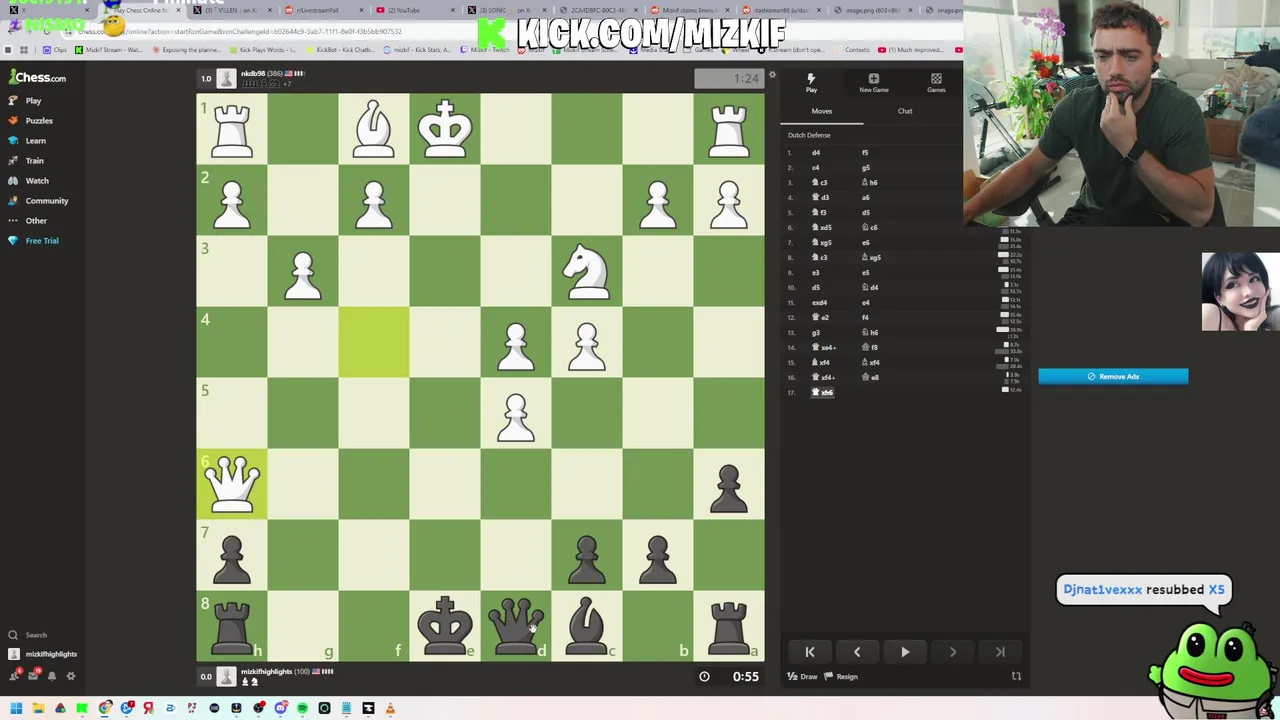Screen dimensions: 1280x720
Task: Switch to the Chat tab
Action: click(x=905, y=111)
